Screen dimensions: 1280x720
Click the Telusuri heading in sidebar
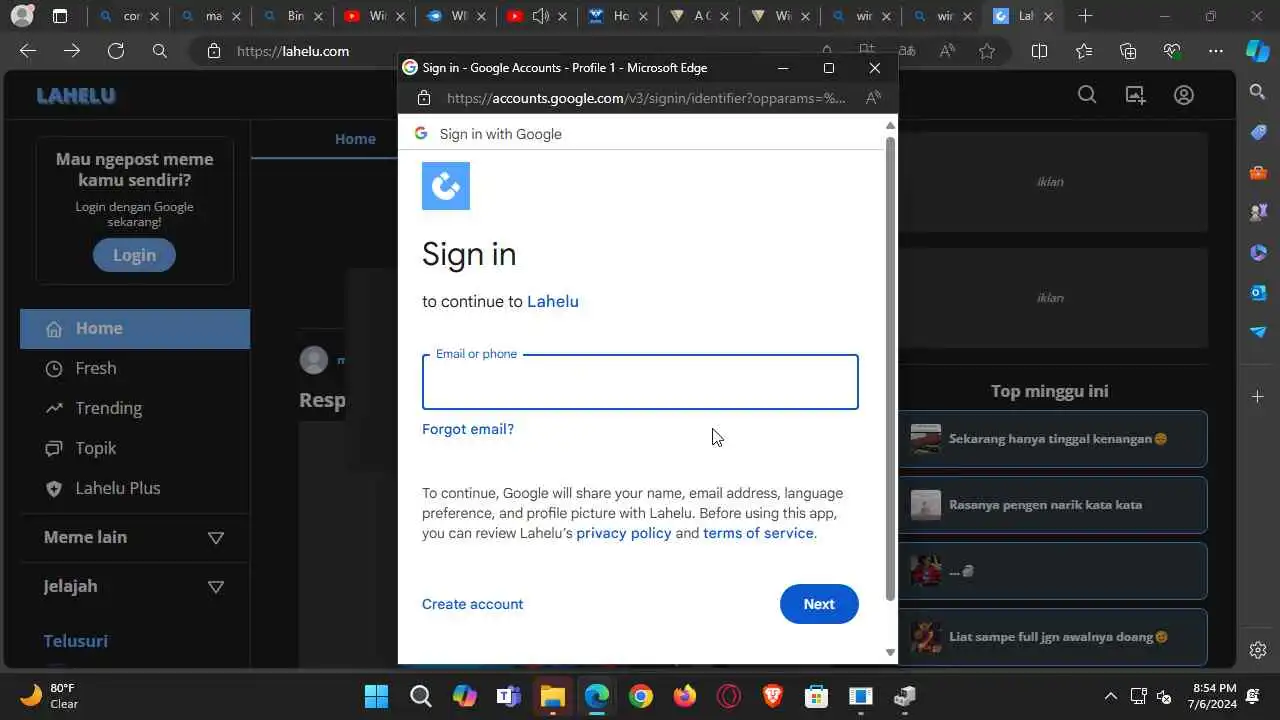(x=76, y=641)
